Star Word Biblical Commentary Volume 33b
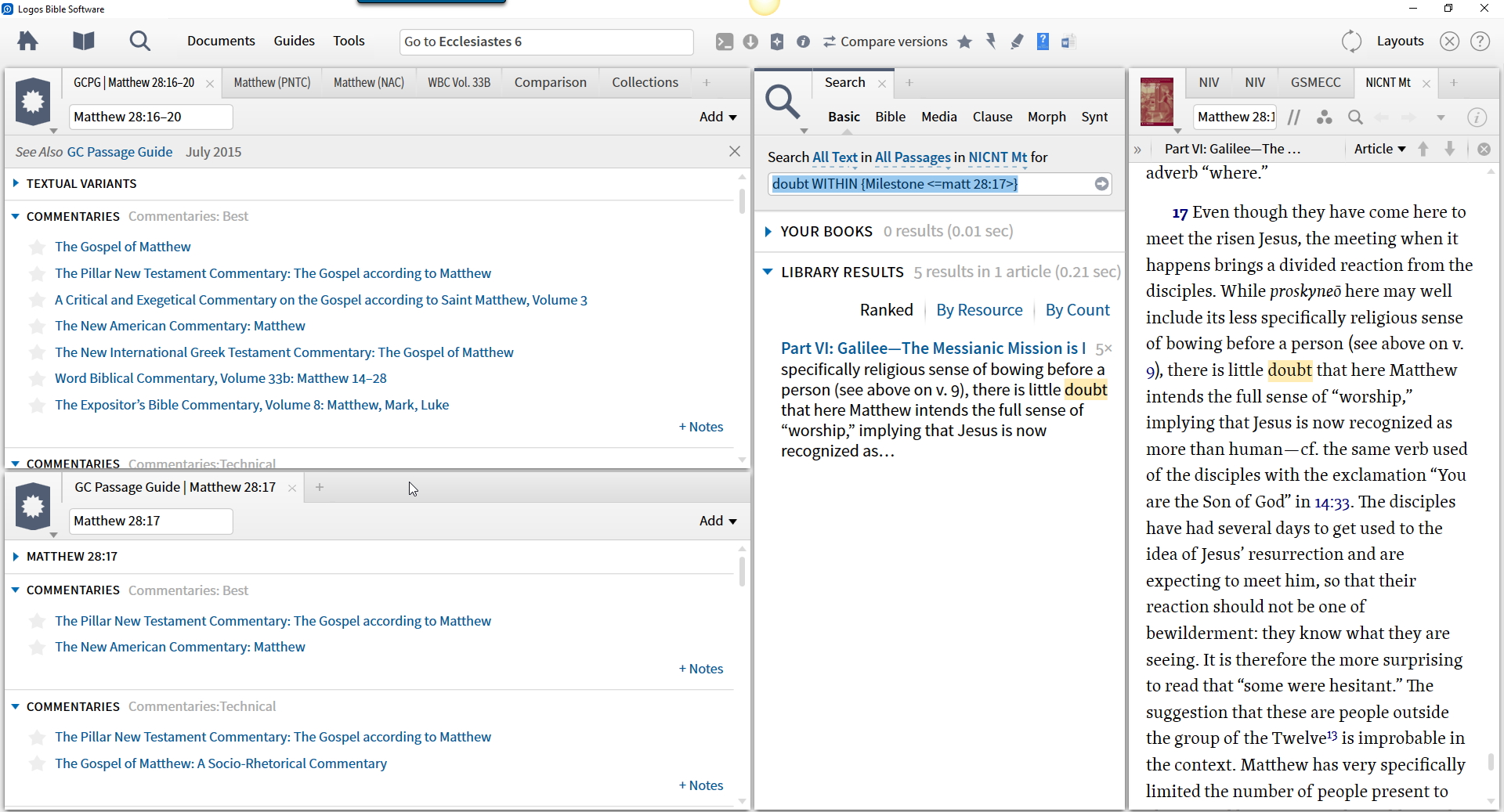This screenshot has width=1504, height=812. 37,379
